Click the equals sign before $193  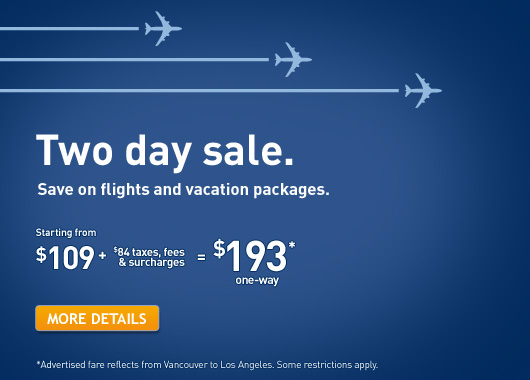coord(201,257)
